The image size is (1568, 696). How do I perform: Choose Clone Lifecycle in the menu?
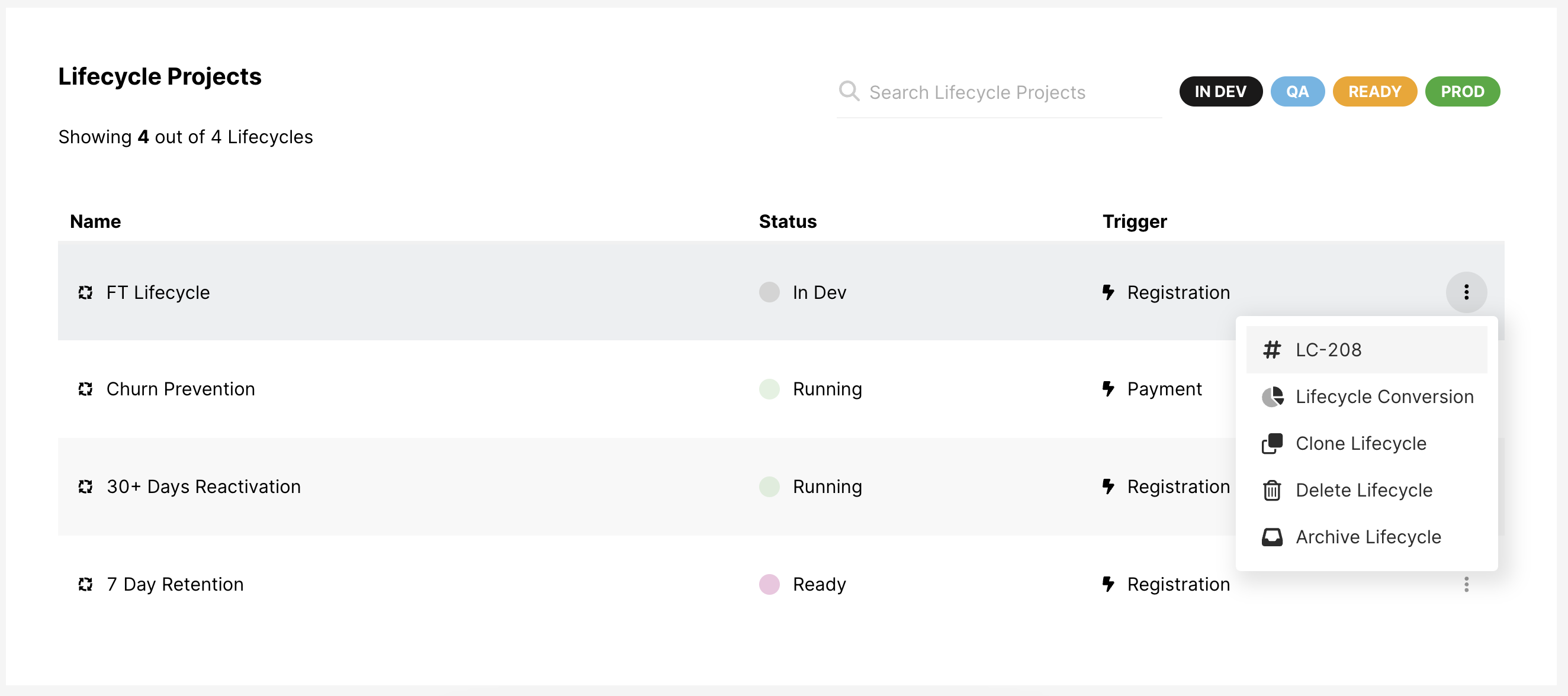(1360, 443)
